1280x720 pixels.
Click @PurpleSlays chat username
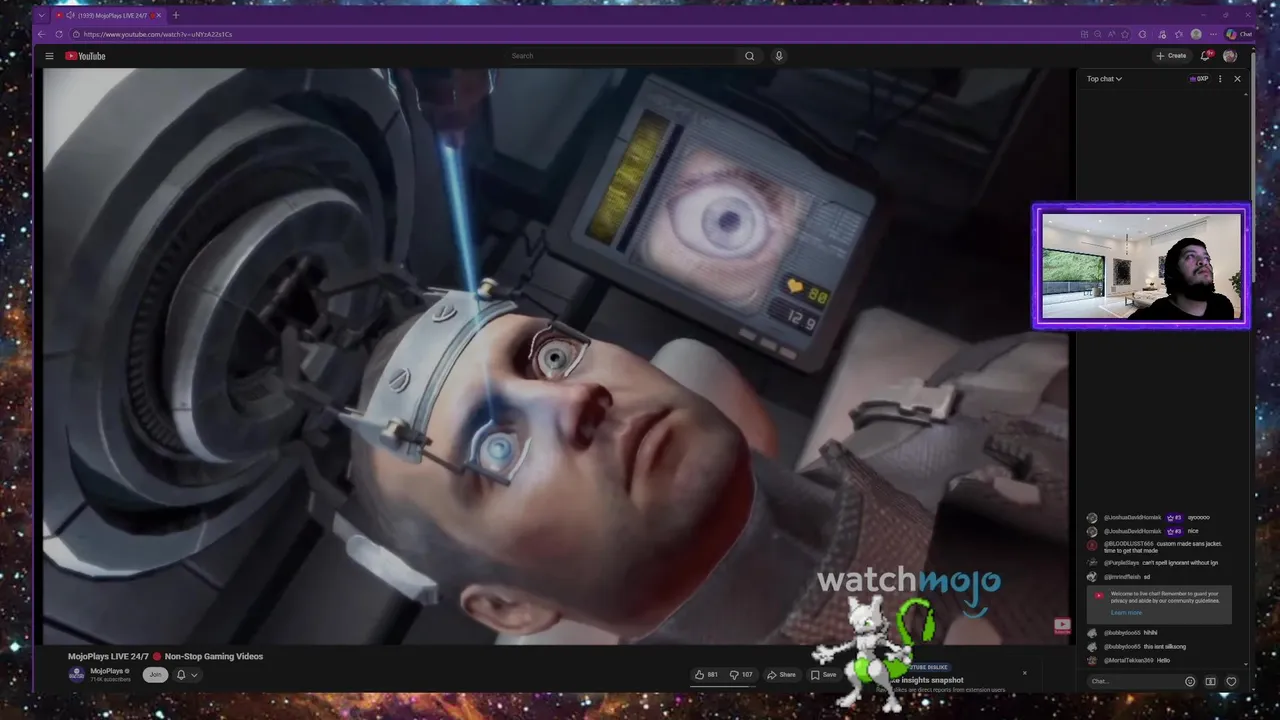[x=1121, y=563]
